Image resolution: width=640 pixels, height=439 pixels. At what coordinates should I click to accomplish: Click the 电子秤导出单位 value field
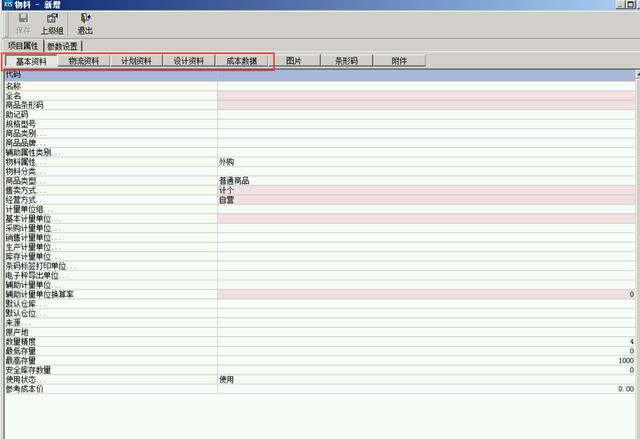pos(426,275)
